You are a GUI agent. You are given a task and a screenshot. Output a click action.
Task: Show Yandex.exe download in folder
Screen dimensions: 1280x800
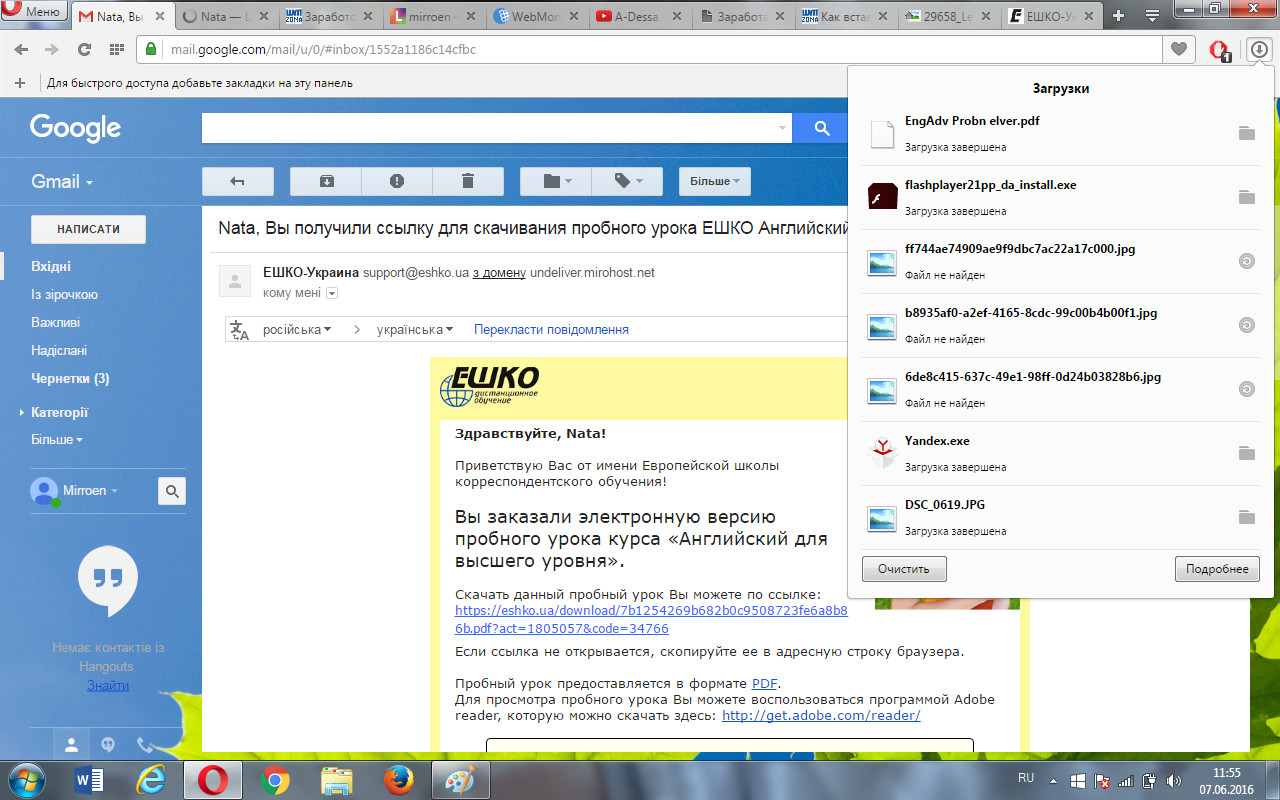[x=1246, y=453]
